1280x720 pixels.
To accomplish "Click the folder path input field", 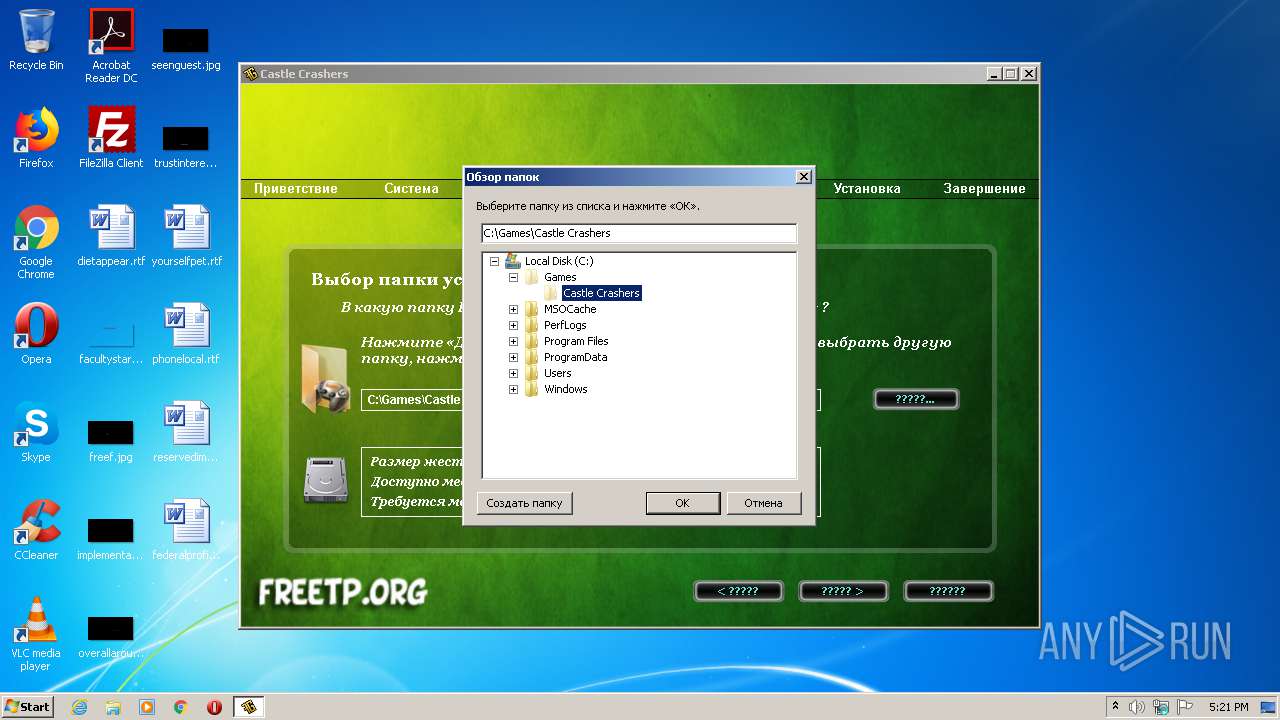I will (639, 233).
